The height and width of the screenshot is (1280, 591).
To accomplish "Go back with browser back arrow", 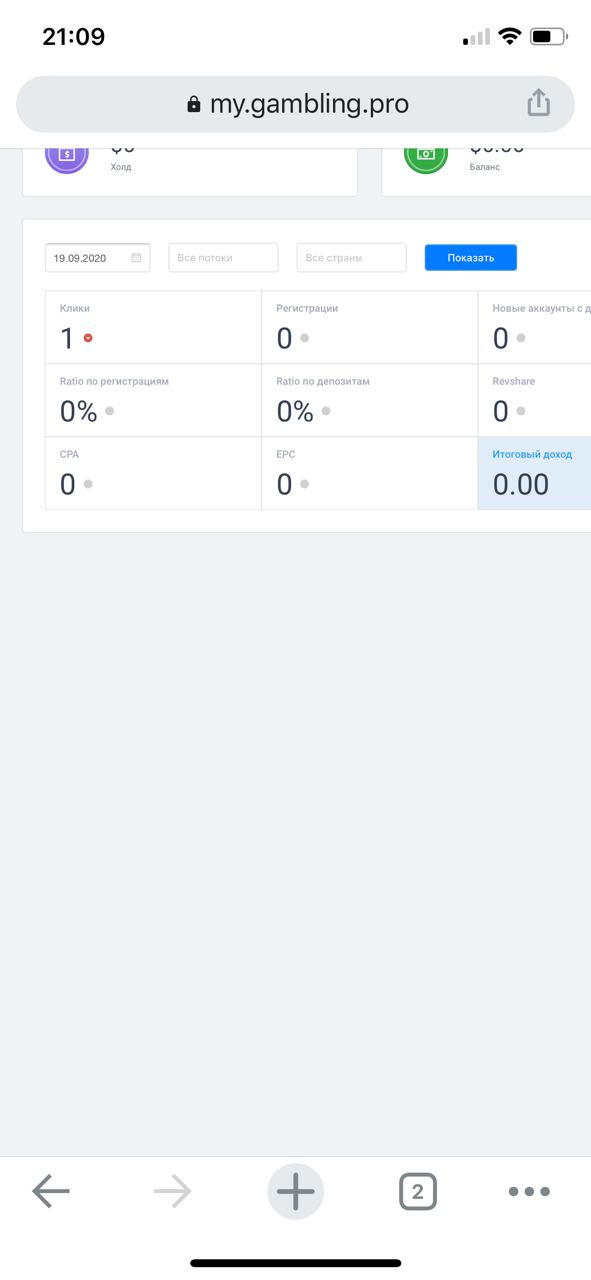I will 51,1191.
